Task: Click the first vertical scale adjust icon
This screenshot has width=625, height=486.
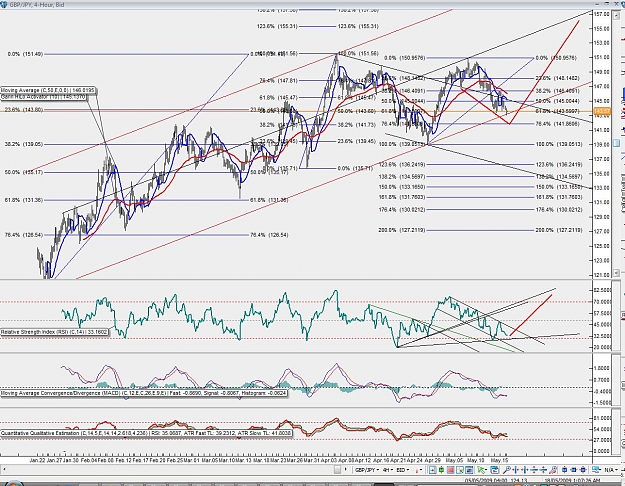Action: pos(534,470)
